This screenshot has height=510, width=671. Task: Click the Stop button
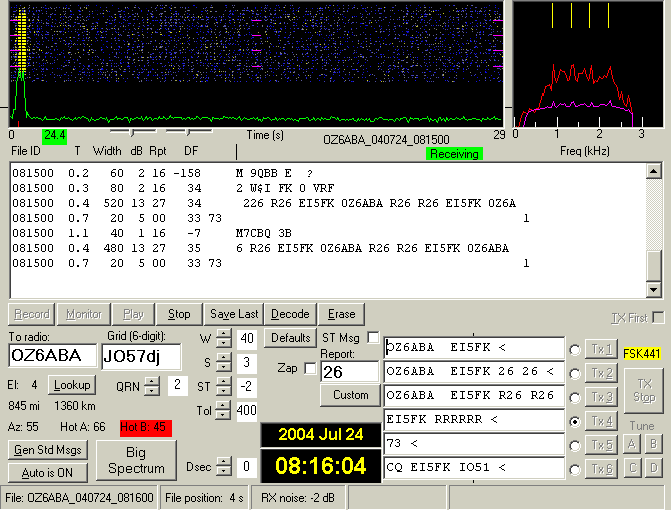(x=179, y=313)
